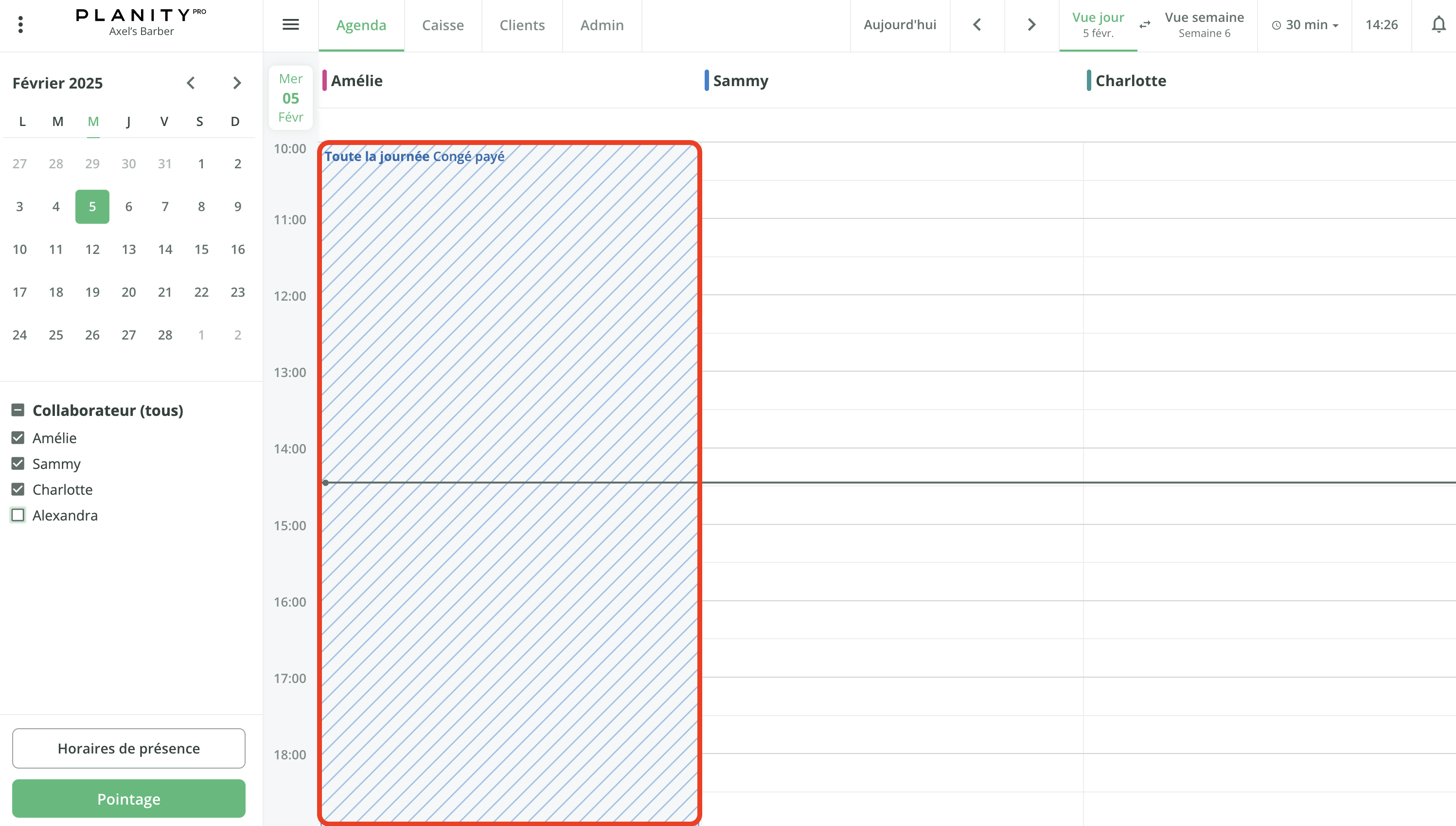Screen dimensions: 1456x826
Task: Click the Pointage button
Action: click(x=129, y=798)
